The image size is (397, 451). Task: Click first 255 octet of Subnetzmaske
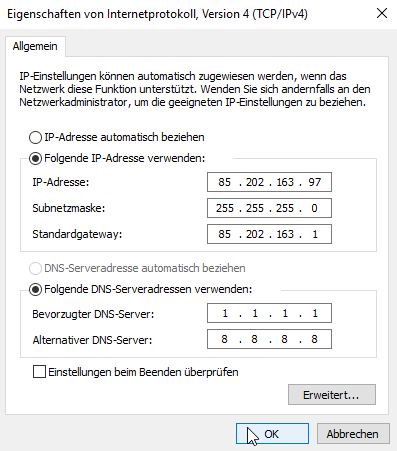click(x=225, y=208)
